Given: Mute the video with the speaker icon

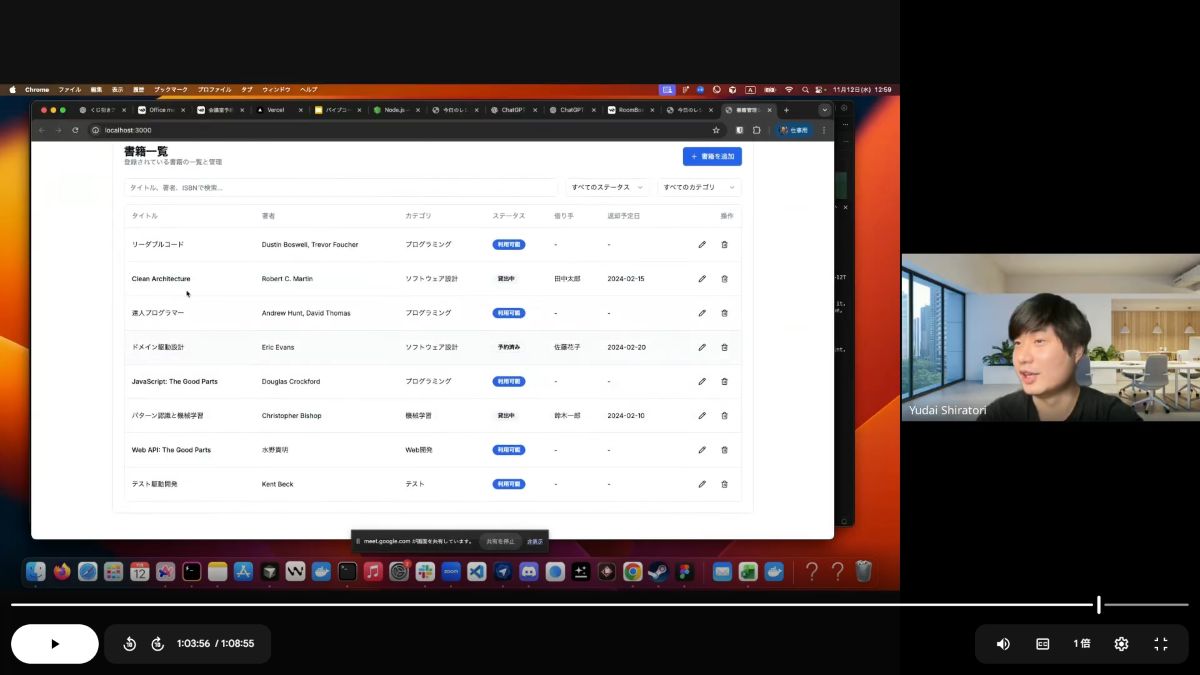Looking at the screenshot, I should (1003, 644).
